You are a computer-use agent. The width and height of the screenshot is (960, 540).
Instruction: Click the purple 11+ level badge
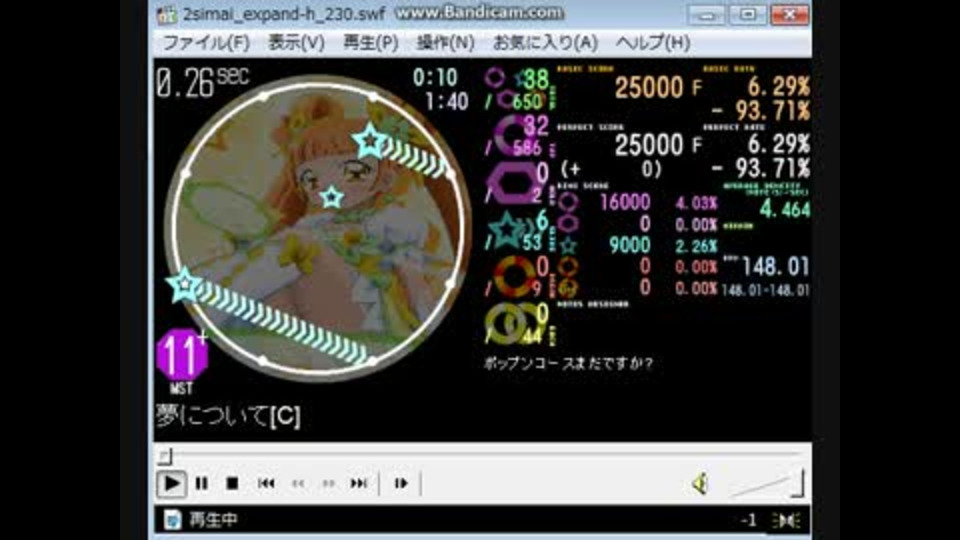(182, 354)
